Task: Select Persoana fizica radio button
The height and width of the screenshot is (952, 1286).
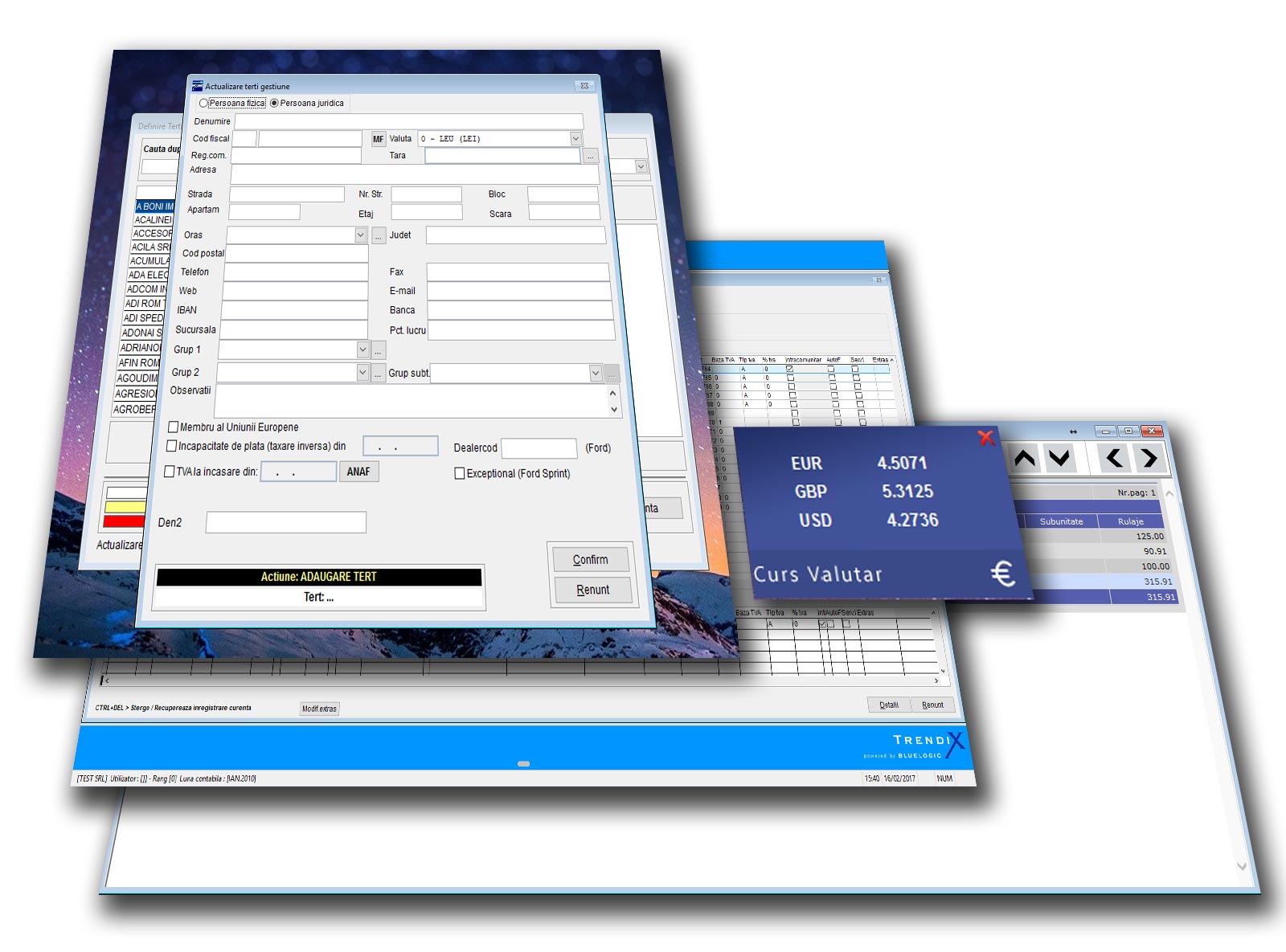Action: pyautogui.click(x=203, y=103)
